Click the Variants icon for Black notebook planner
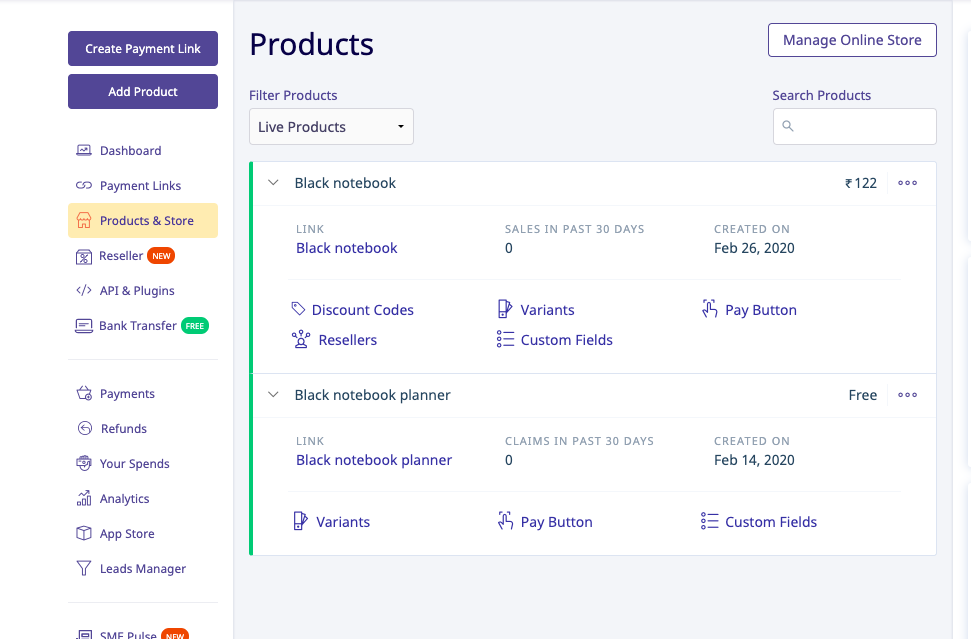This screenshot has width=971, height=639. click(x=301, y=521)
